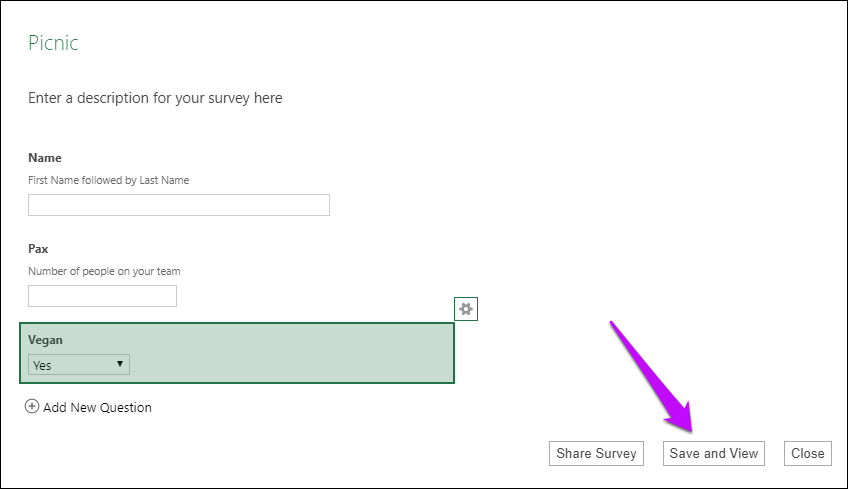Open the question settings gear icon
Viewport: 848px width, 489px height.
pyautogui.click(x=465, y=309)
